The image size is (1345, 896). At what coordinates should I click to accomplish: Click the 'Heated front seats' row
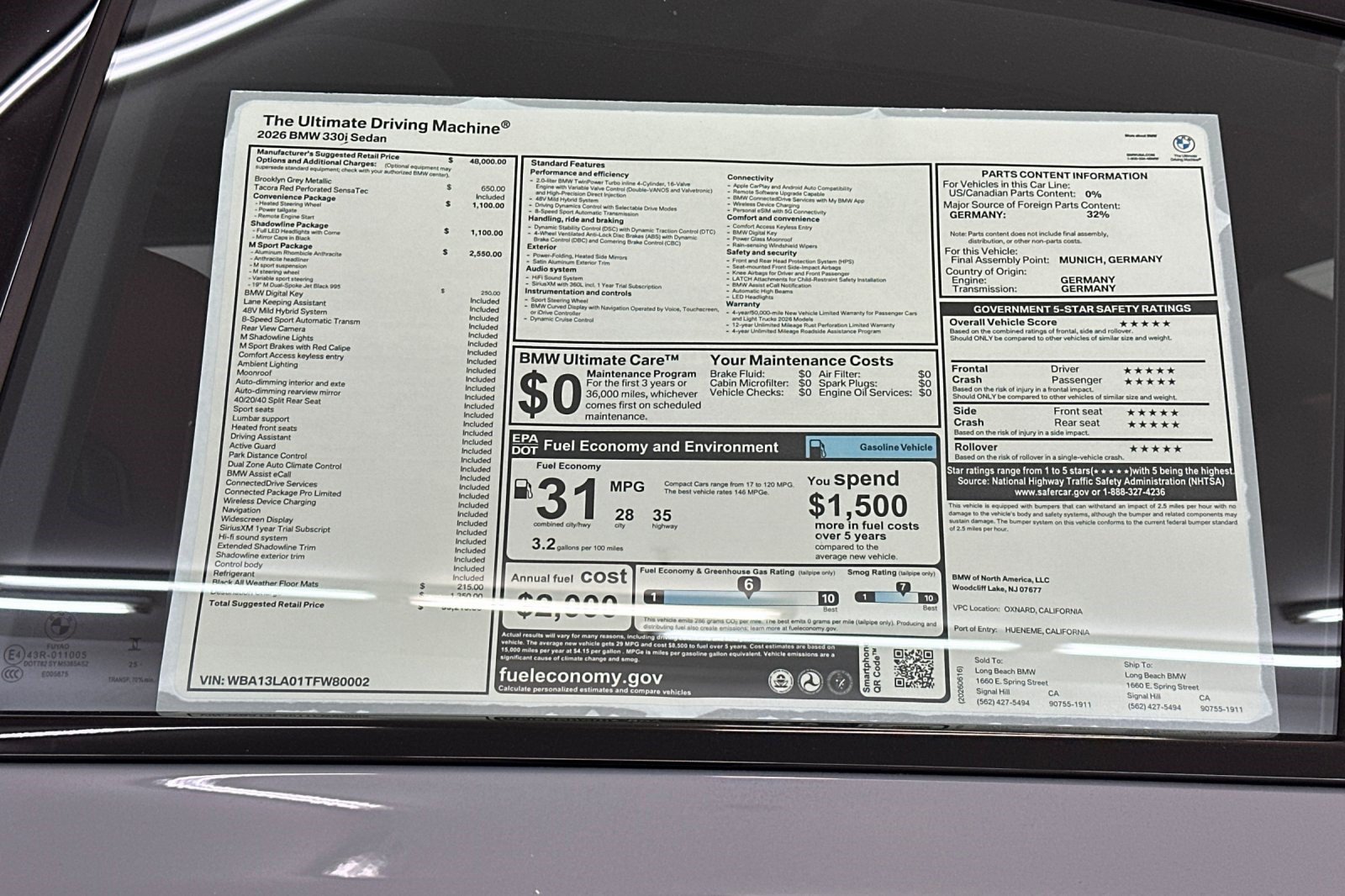(x=362, y=428)
